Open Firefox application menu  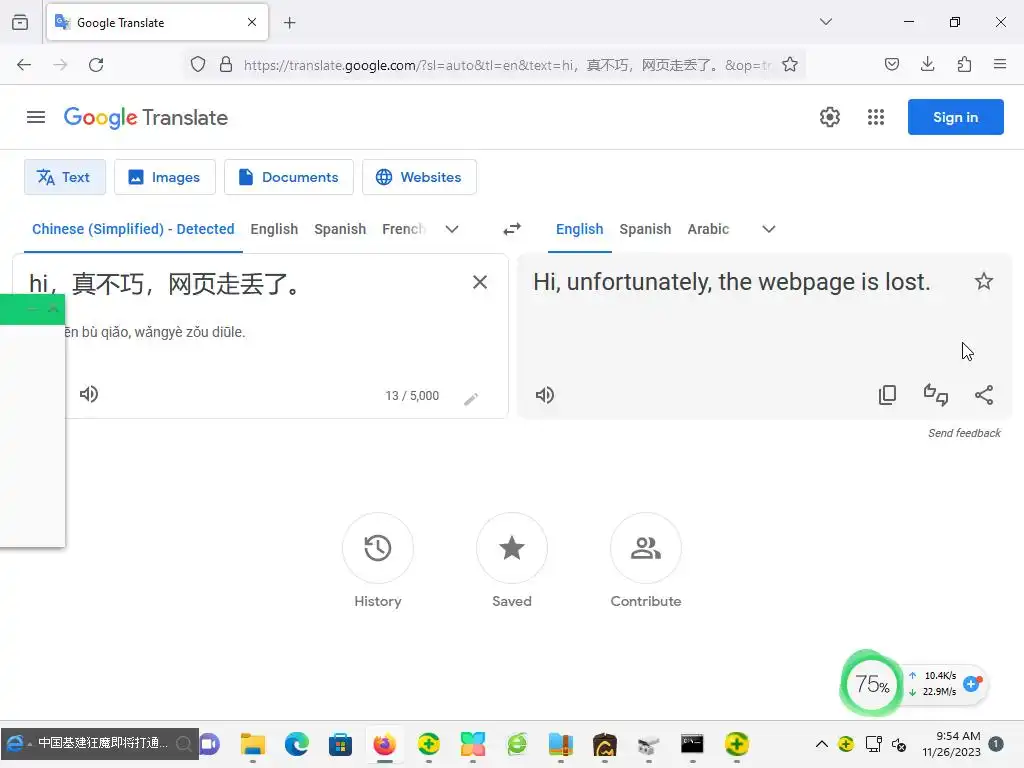[999, 65]
